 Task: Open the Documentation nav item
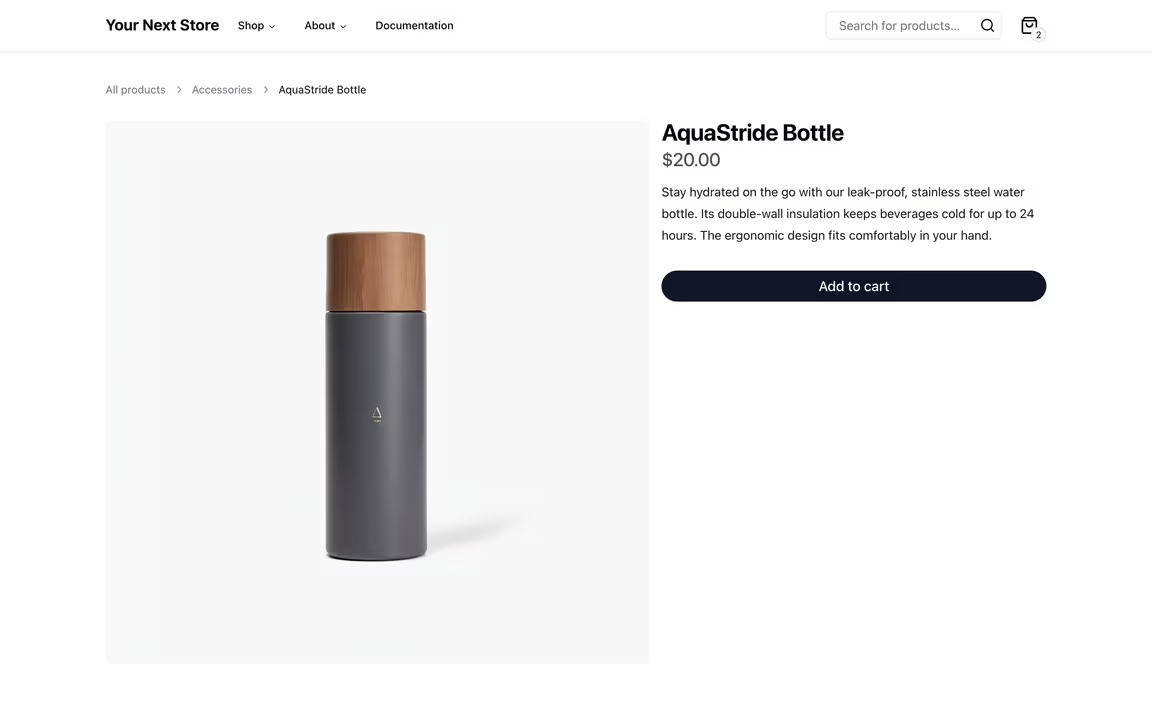(x=414, y=26)
